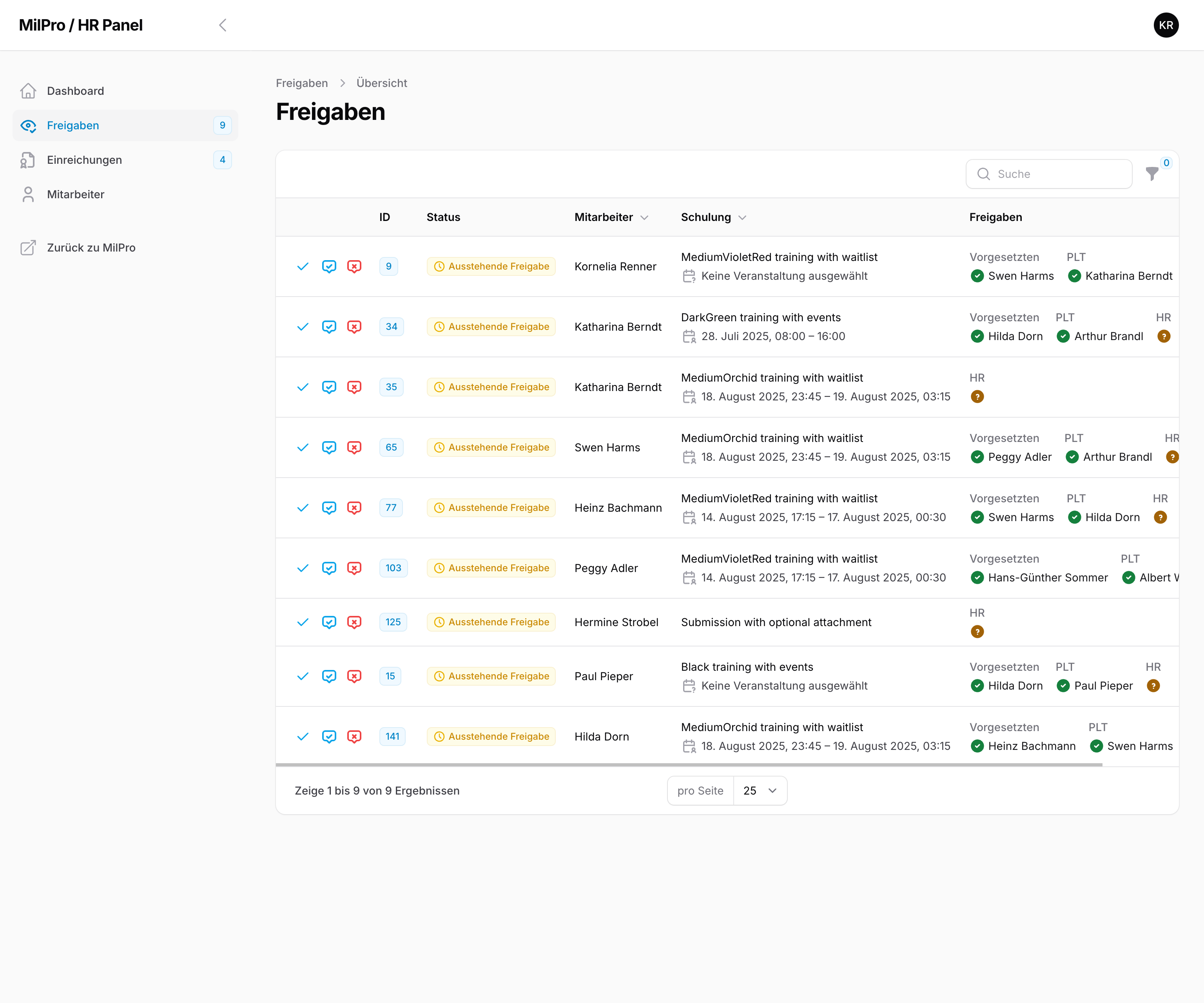This screenshot has height=1003, width=1204.
Task: Click Ausstehende Freigabe badge for request 9
Action: point(491,266)
